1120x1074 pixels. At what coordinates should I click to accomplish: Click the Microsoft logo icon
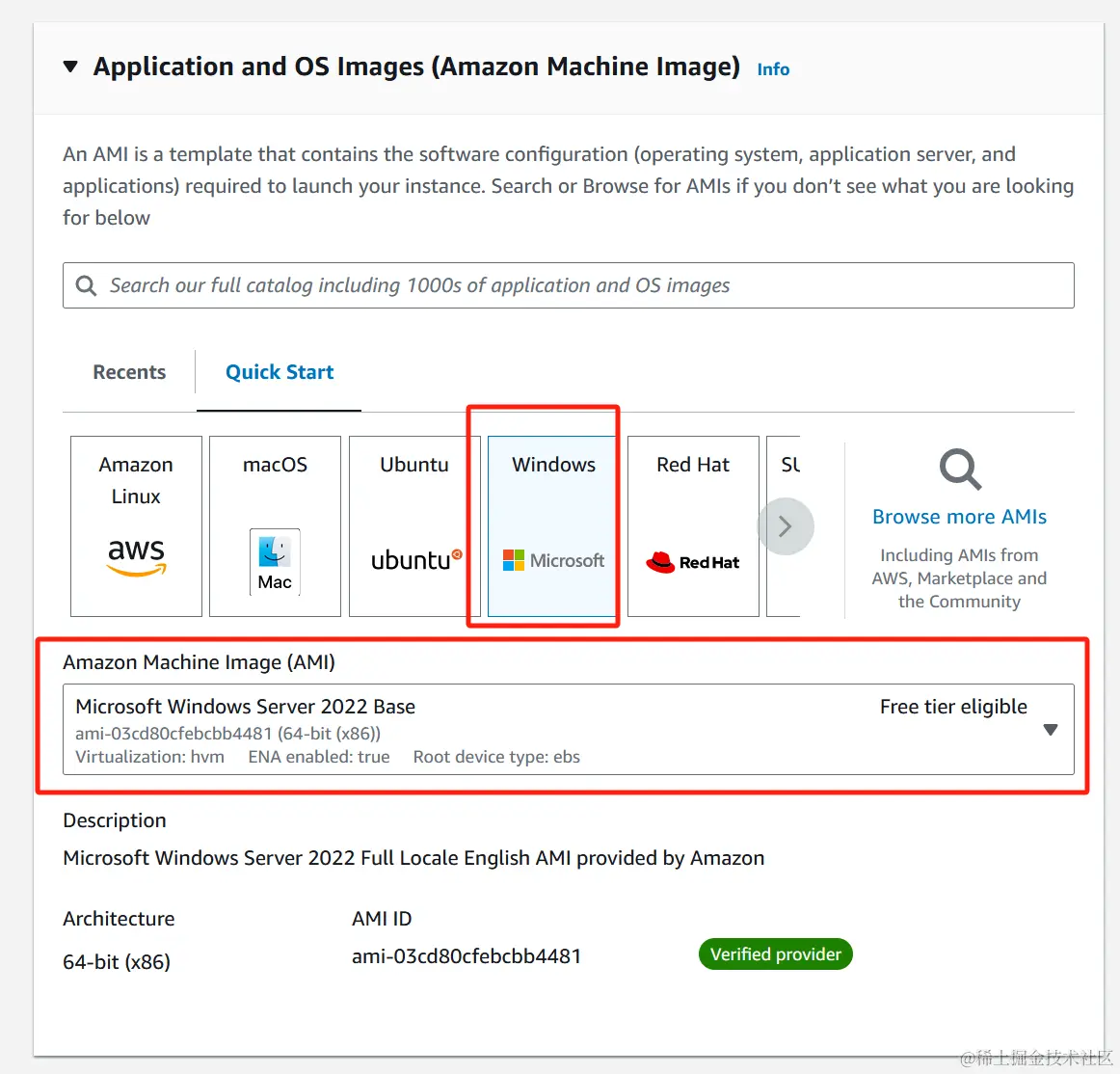pyautogui.click(x=553, y=560)
